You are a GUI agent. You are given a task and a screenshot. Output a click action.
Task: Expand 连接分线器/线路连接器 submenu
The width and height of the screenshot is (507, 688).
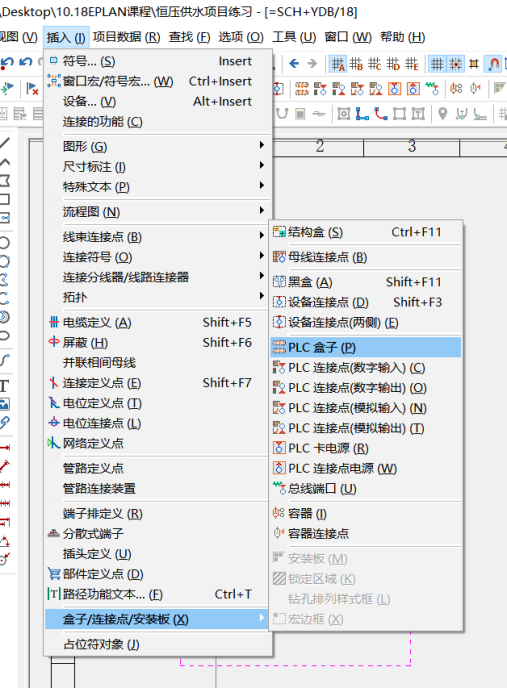[x=158, y=277]
